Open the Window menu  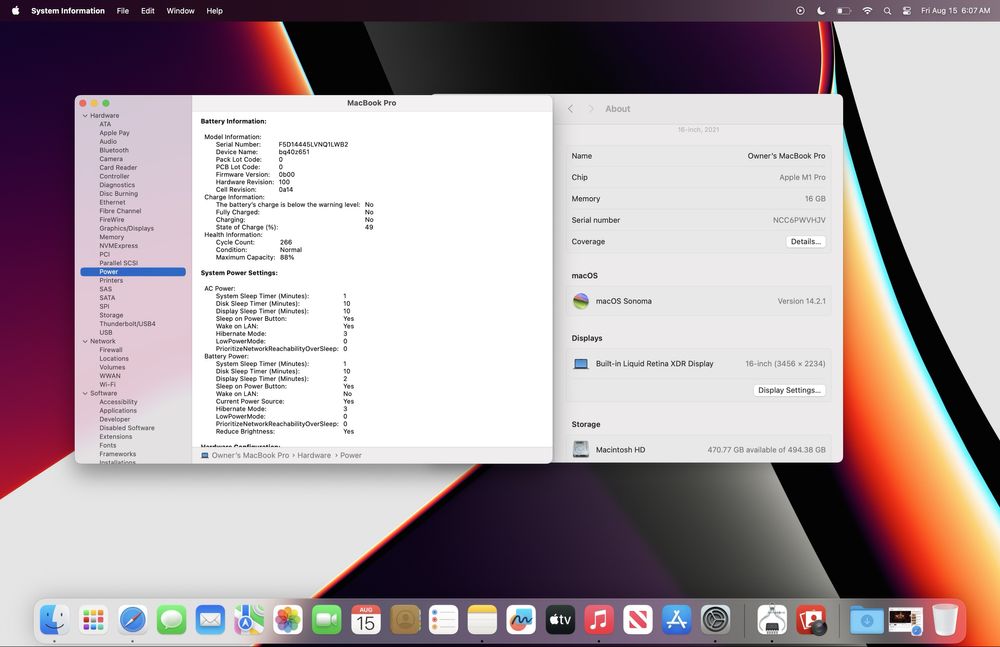tap(180, 11)
